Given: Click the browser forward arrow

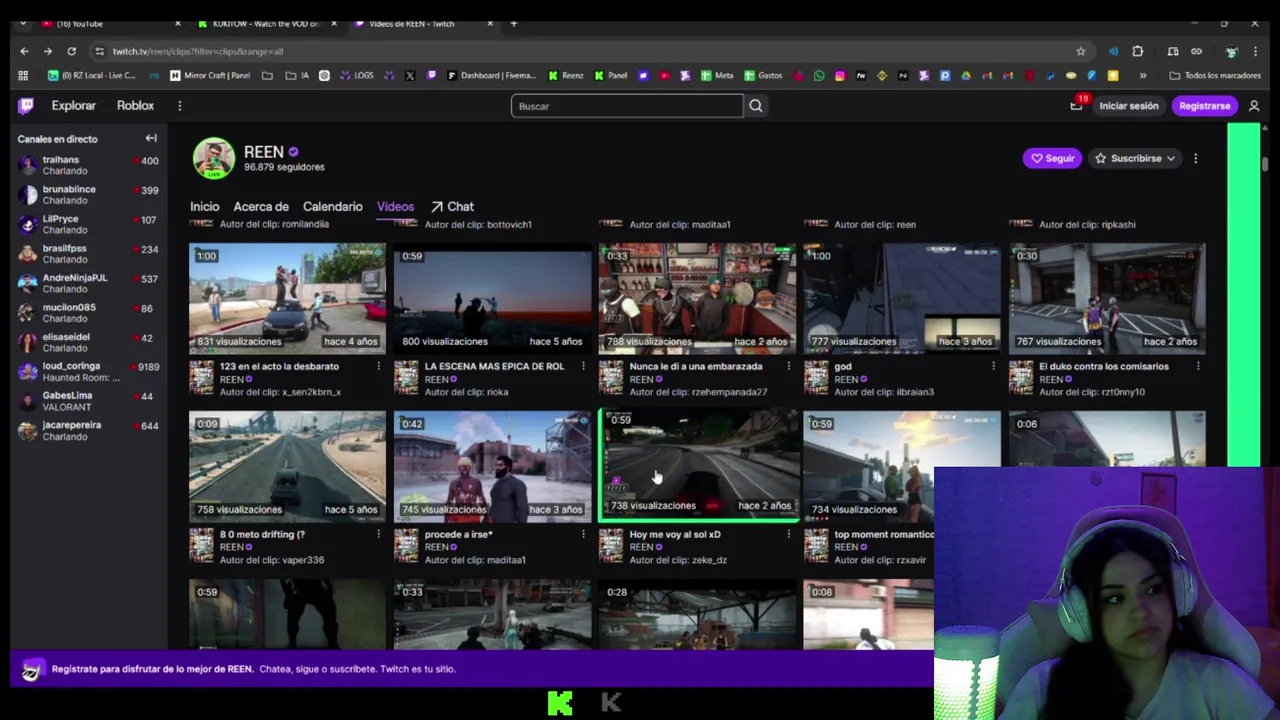Looking at the screenshot, I should [48, 51].
